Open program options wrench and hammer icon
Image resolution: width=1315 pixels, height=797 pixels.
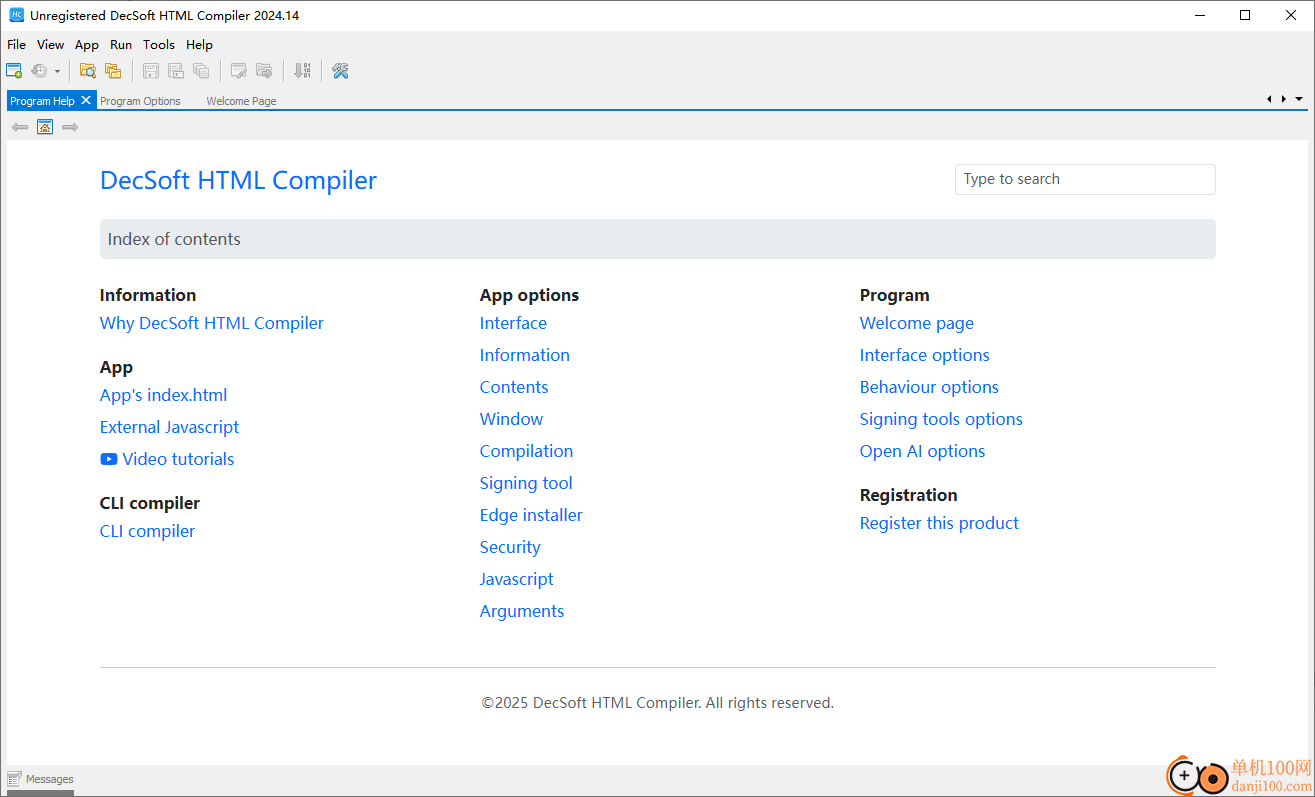pos(340,71)
